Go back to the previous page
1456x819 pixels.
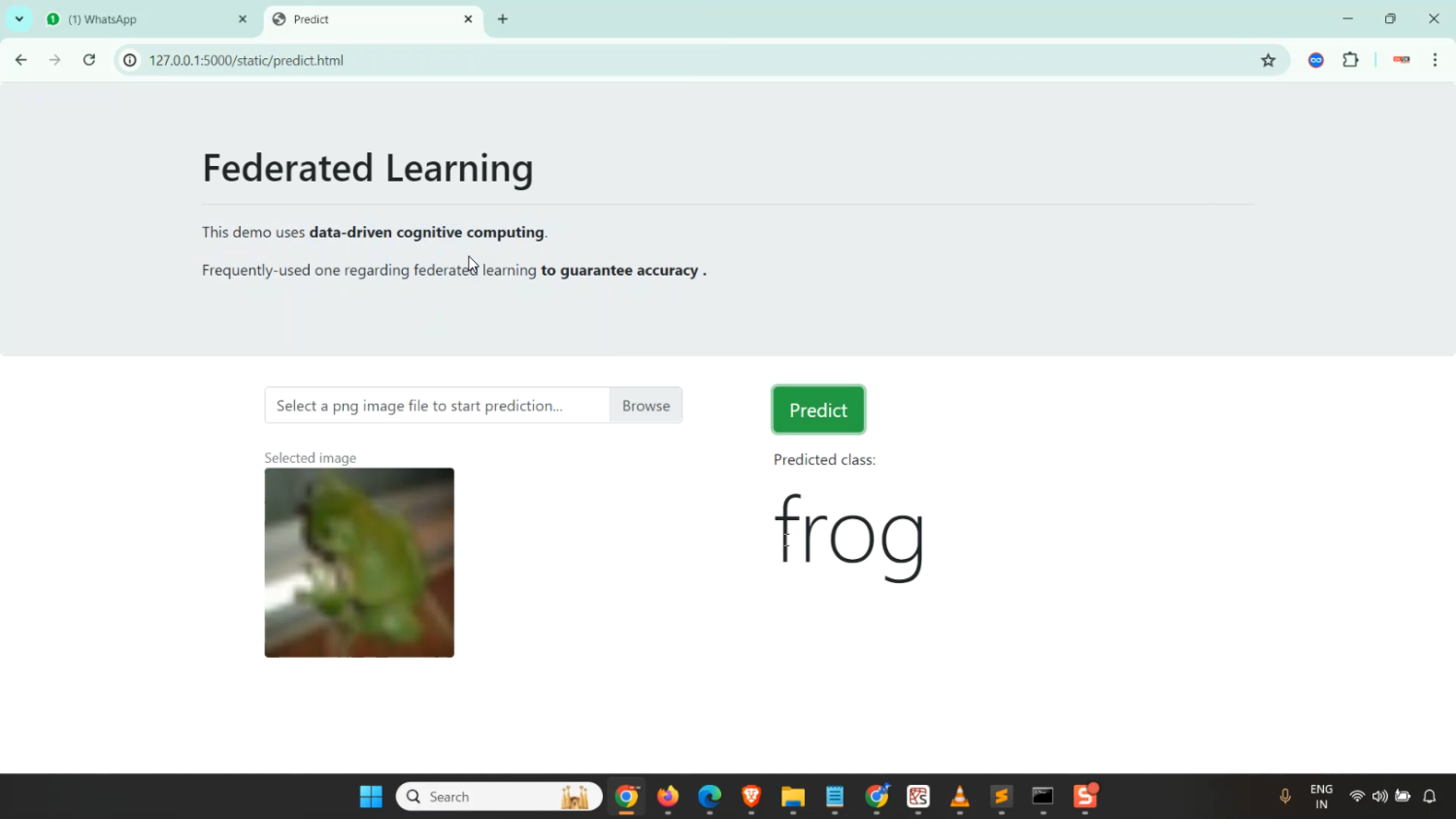pyautogui.click(x=21, y=60)
